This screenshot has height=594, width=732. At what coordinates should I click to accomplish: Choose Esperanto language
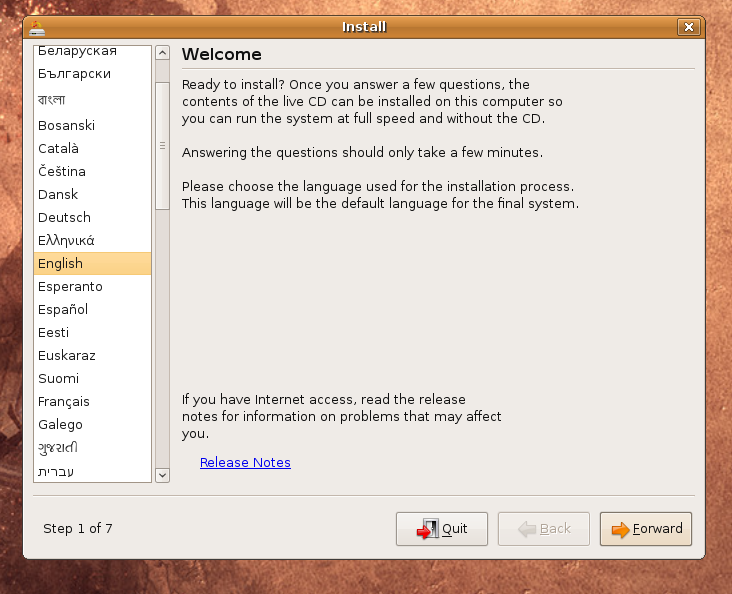pos(92,286)
